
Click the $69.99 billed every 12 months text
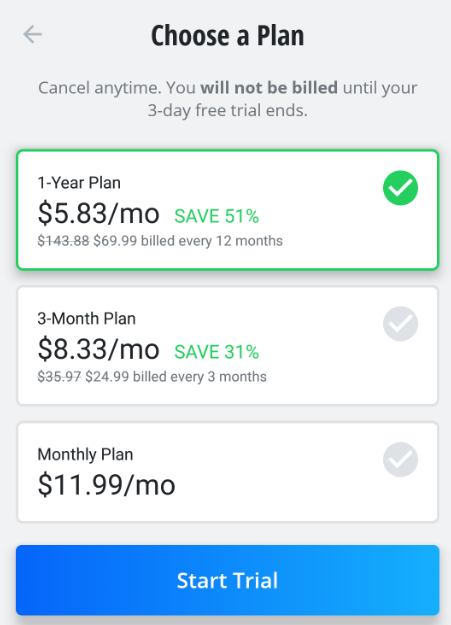(188, 241)
